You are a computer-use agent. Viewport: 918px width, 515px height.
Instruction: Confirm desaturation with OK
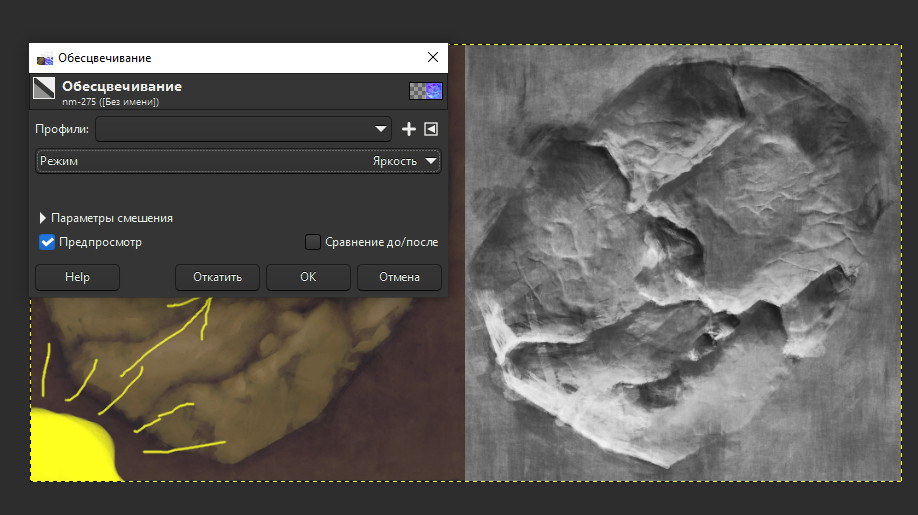308,277
